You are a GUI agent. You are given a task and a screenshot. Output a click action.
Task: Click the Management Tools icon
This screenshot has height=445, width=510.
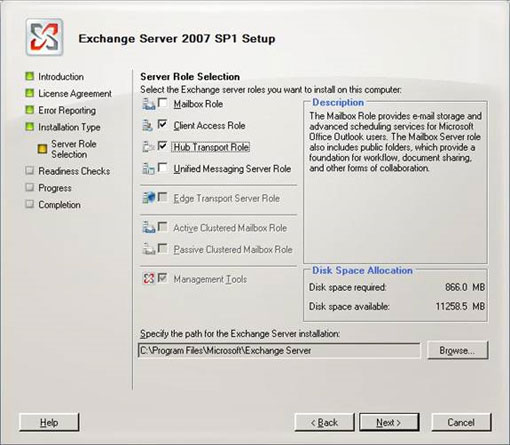pos(149,278)
